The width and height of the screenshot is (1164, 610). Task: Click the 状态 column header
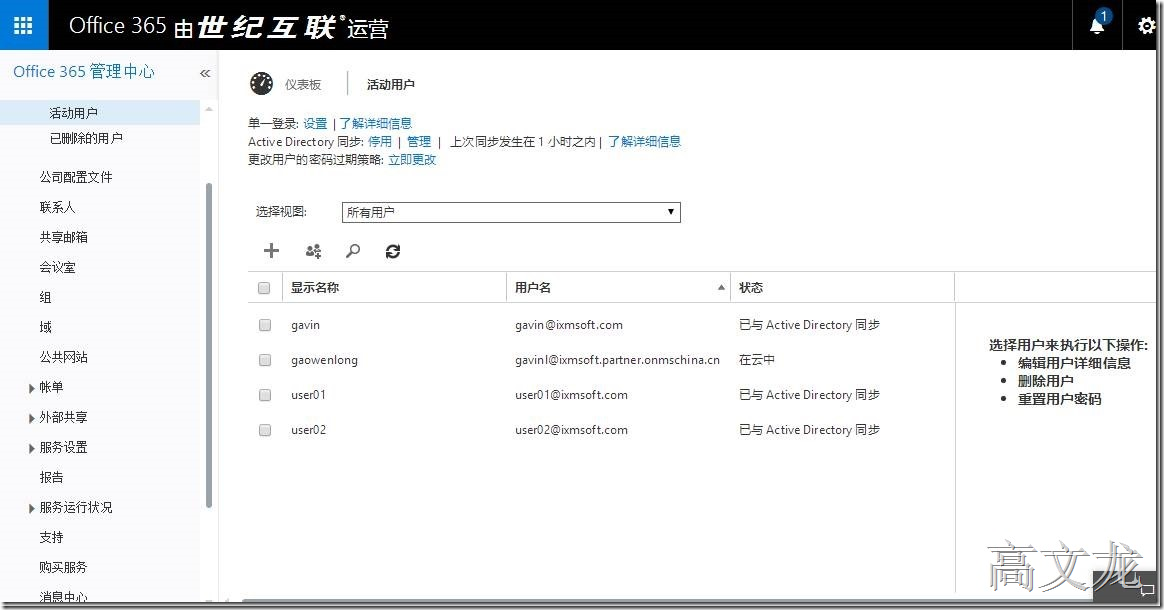(x=751, y=287)
